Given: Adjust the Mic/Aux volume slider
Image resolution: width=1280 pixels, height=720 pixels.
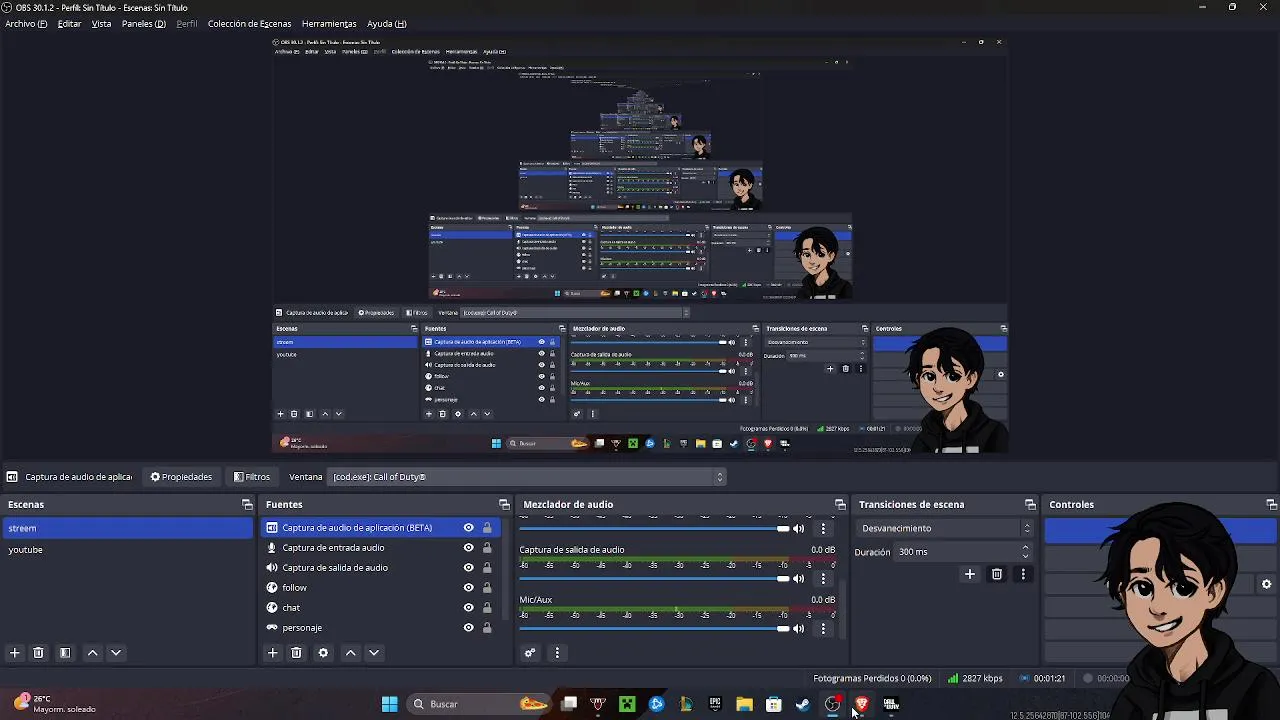Looking at the screenshot, I should point(654,629).
